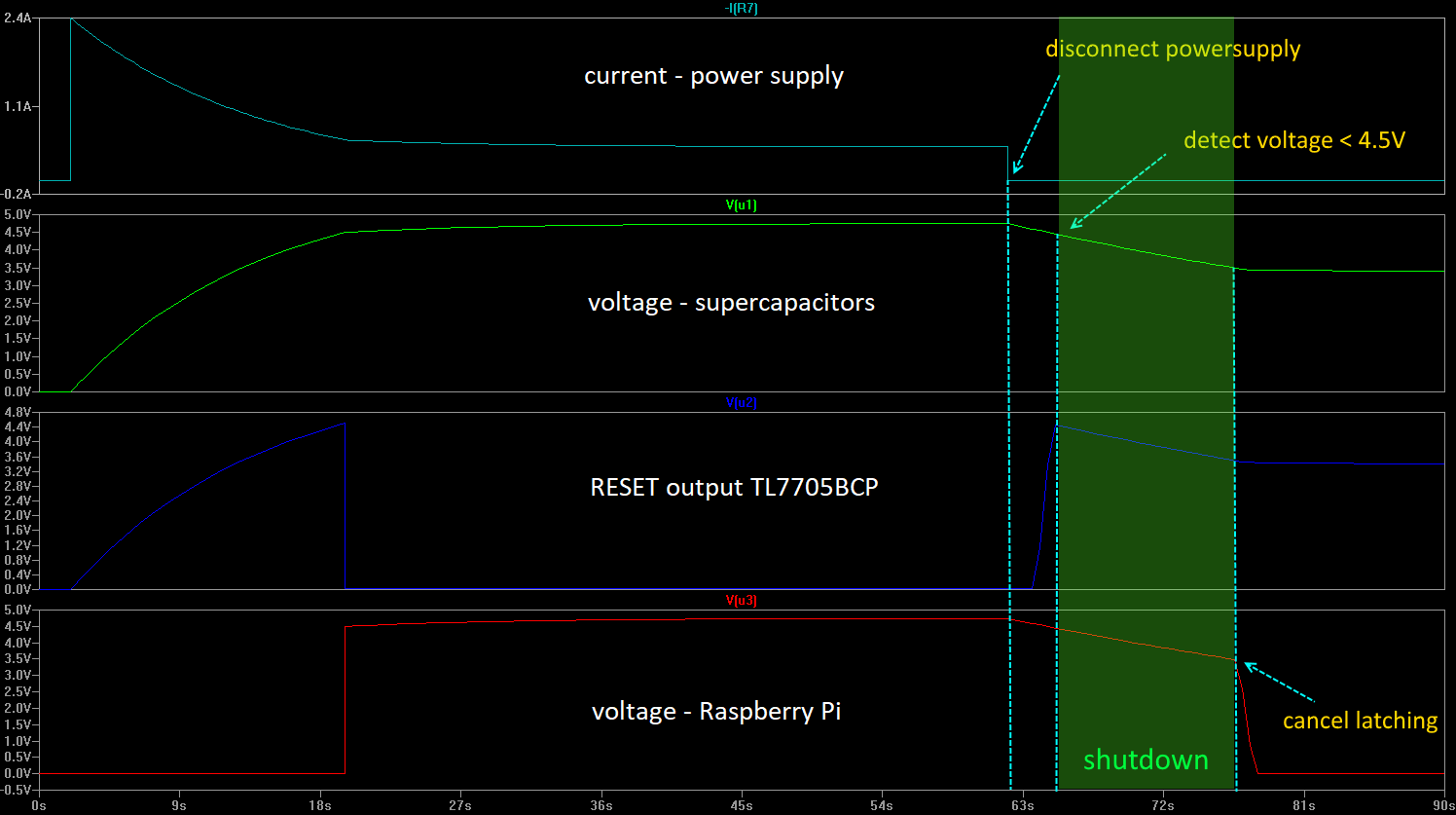Click the 27s time axis label

click(460, 805)
